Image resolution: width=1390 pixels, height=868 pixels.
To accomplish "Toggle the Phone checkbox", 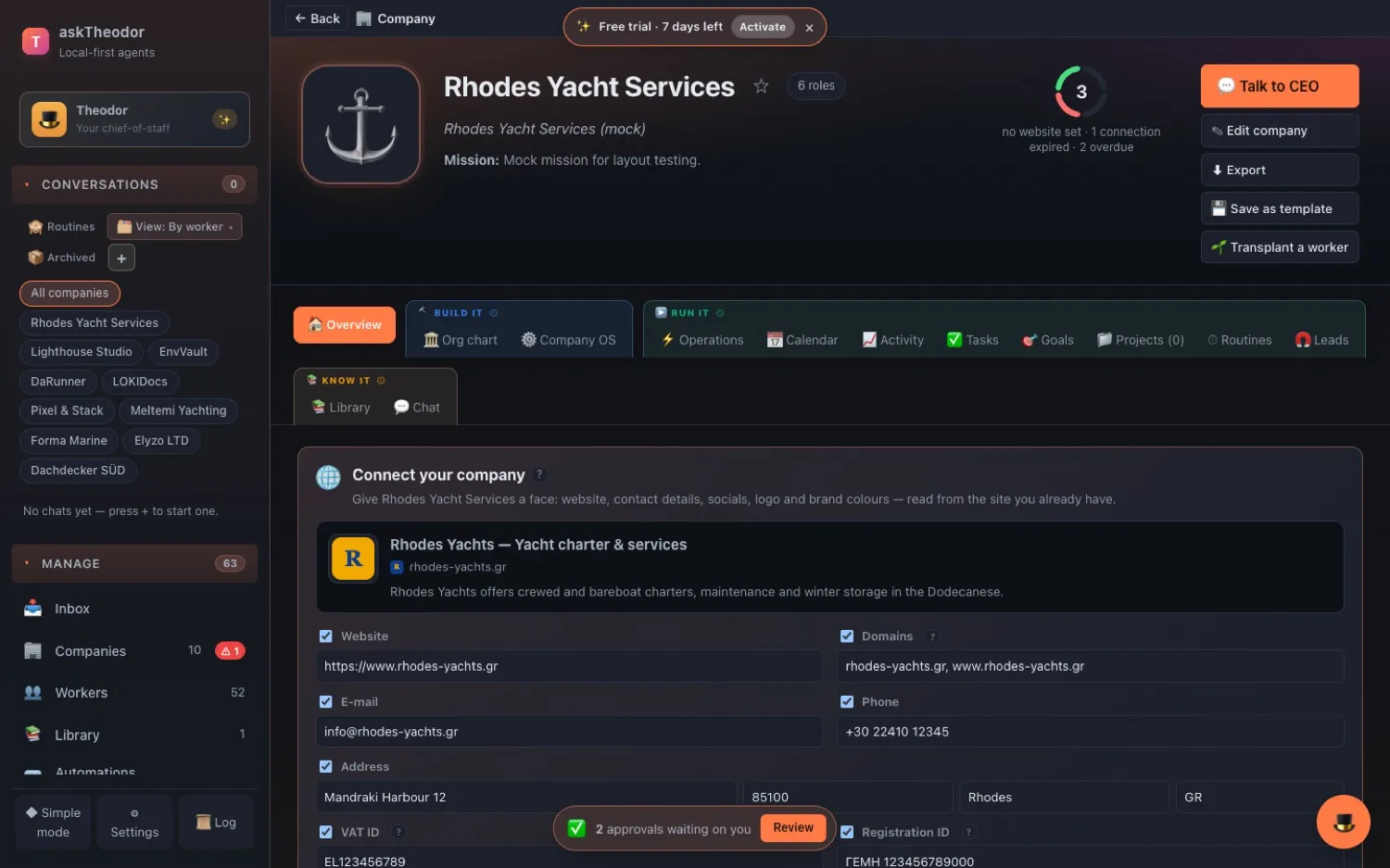I will tap(847, 702).
